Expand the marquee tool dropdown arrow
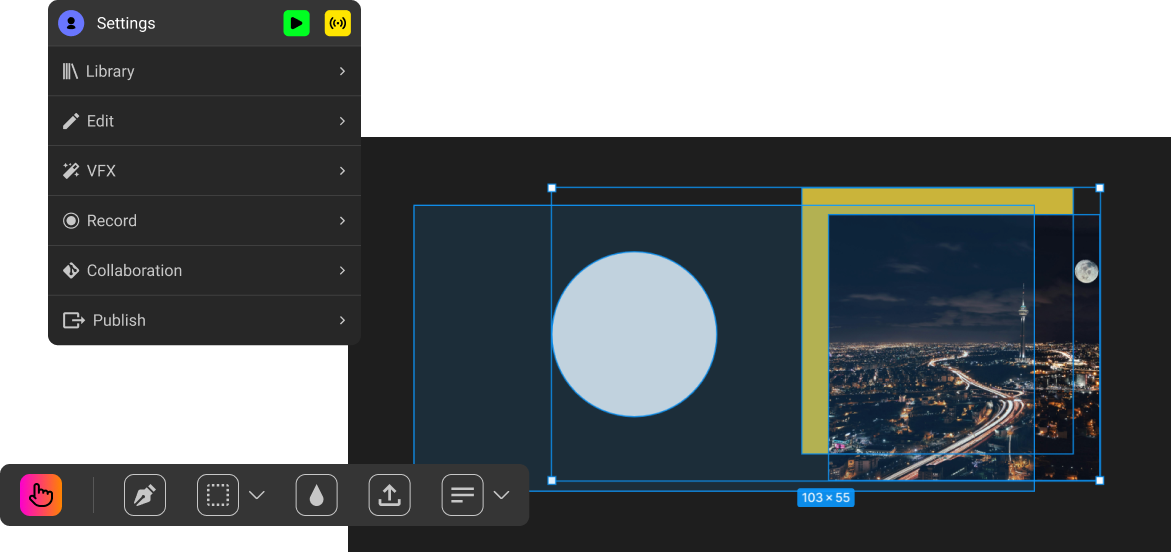This screenshot has width=1171, height=552. pos(257,495)
